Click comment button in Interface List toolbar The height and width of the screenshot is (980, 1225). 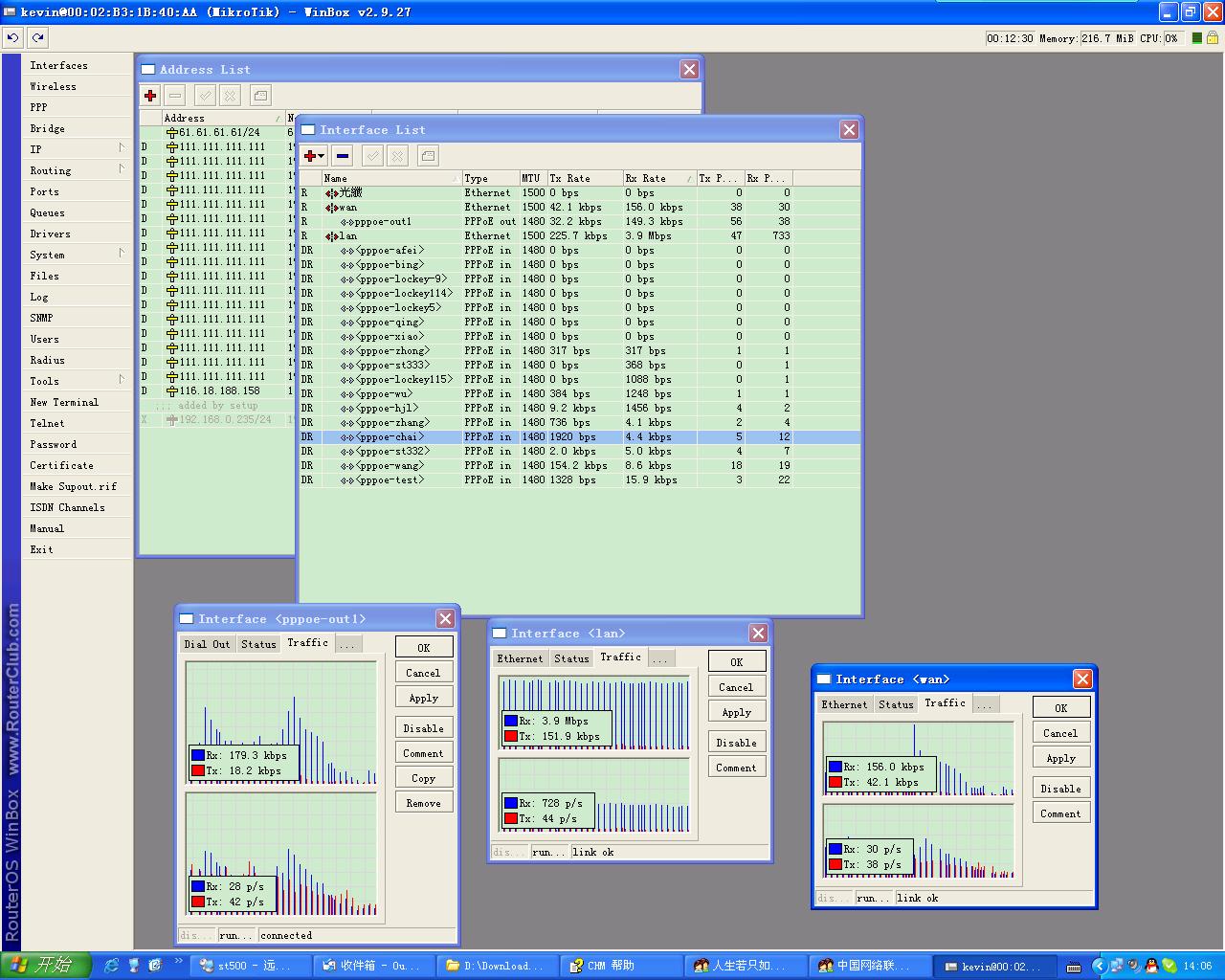(428, 155)
